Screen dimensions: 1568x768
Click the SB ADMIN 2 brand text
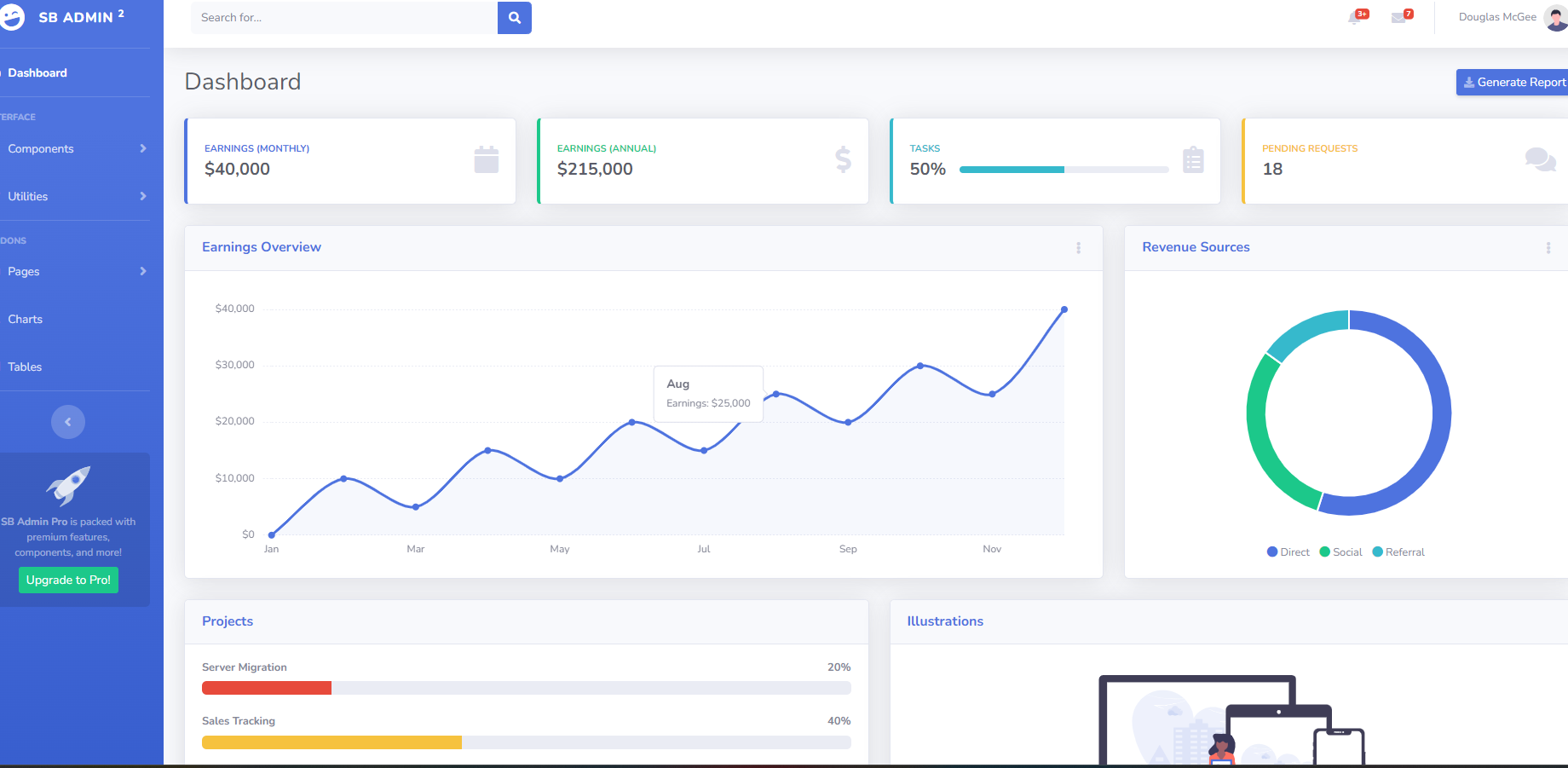pyautogui.click(x=82, y=17)
